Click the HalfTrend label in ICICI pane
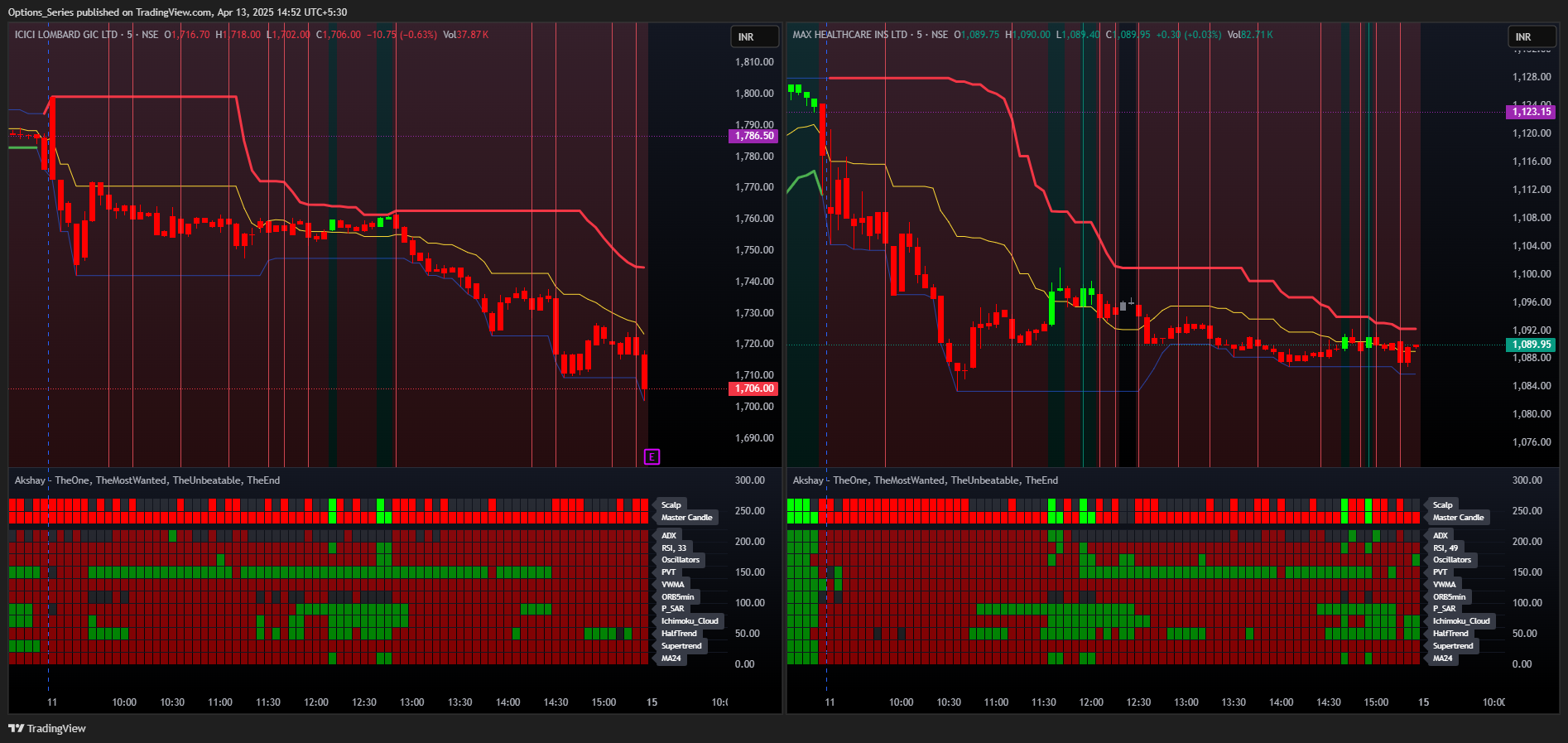Viewport: 1568px width, 743px height. [679, 634]
